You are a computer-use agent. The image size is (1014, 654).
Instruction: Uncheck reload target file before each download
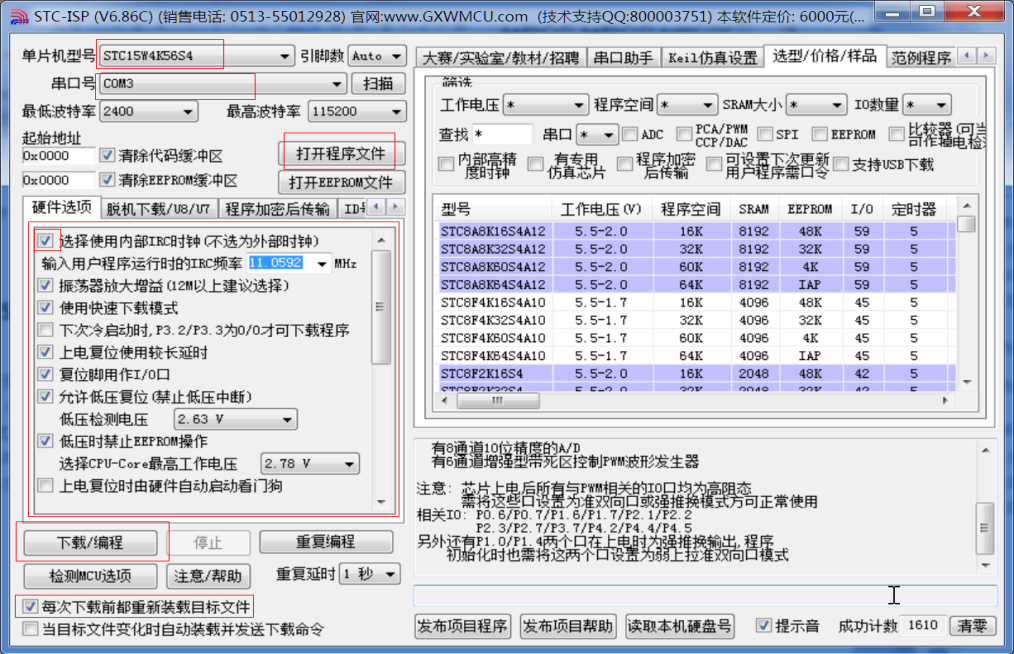point(29,606)
